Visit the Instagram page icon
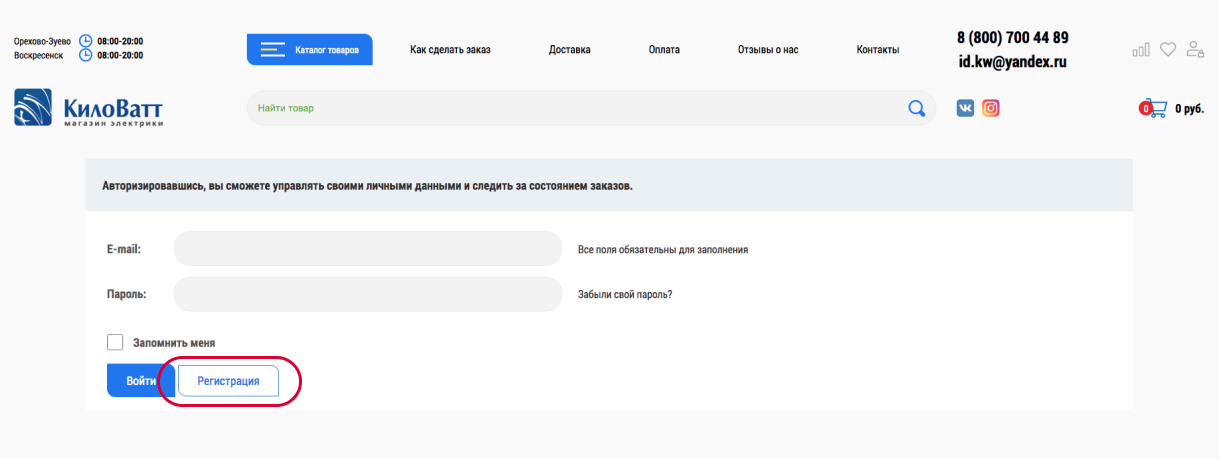 point(991,108)
